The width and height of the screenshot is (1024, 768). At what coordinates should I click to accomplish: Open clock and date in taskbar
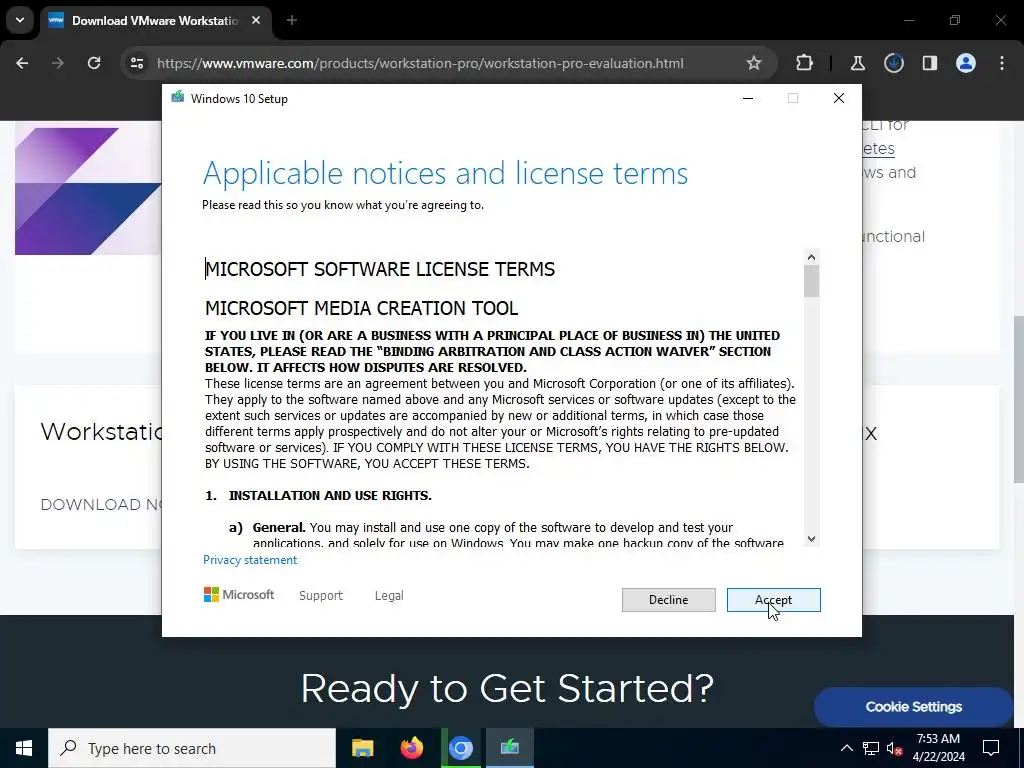(938, 748)
